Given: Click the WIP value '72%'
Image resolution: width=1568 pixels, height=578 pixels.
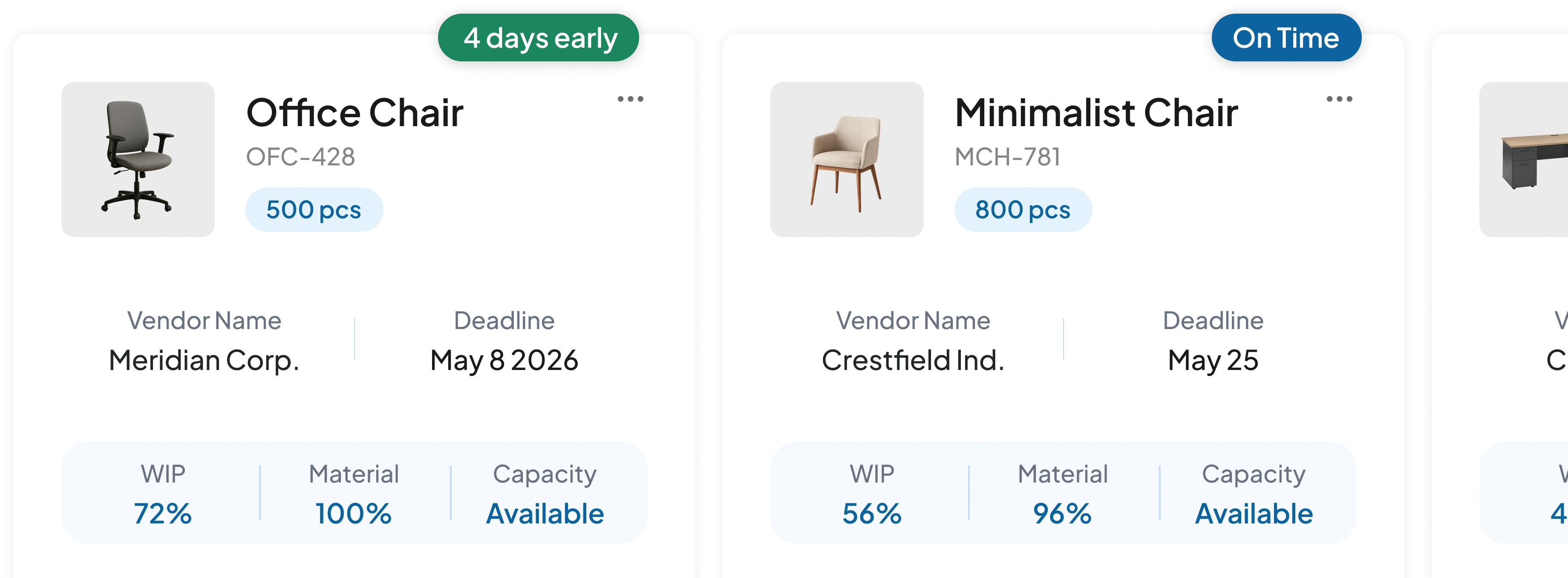Looking at the screenshot, I should click(162, 514).
